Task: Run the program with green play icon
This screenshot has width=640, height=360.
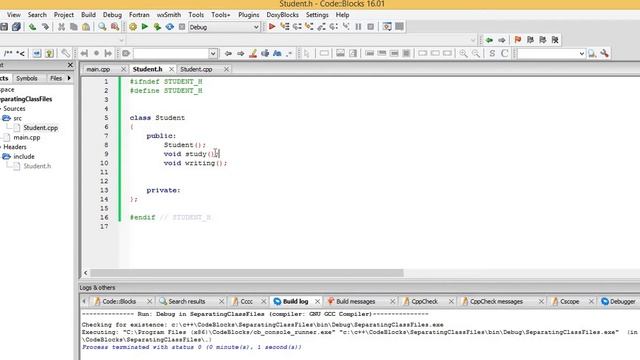Action: coord(144,27)
